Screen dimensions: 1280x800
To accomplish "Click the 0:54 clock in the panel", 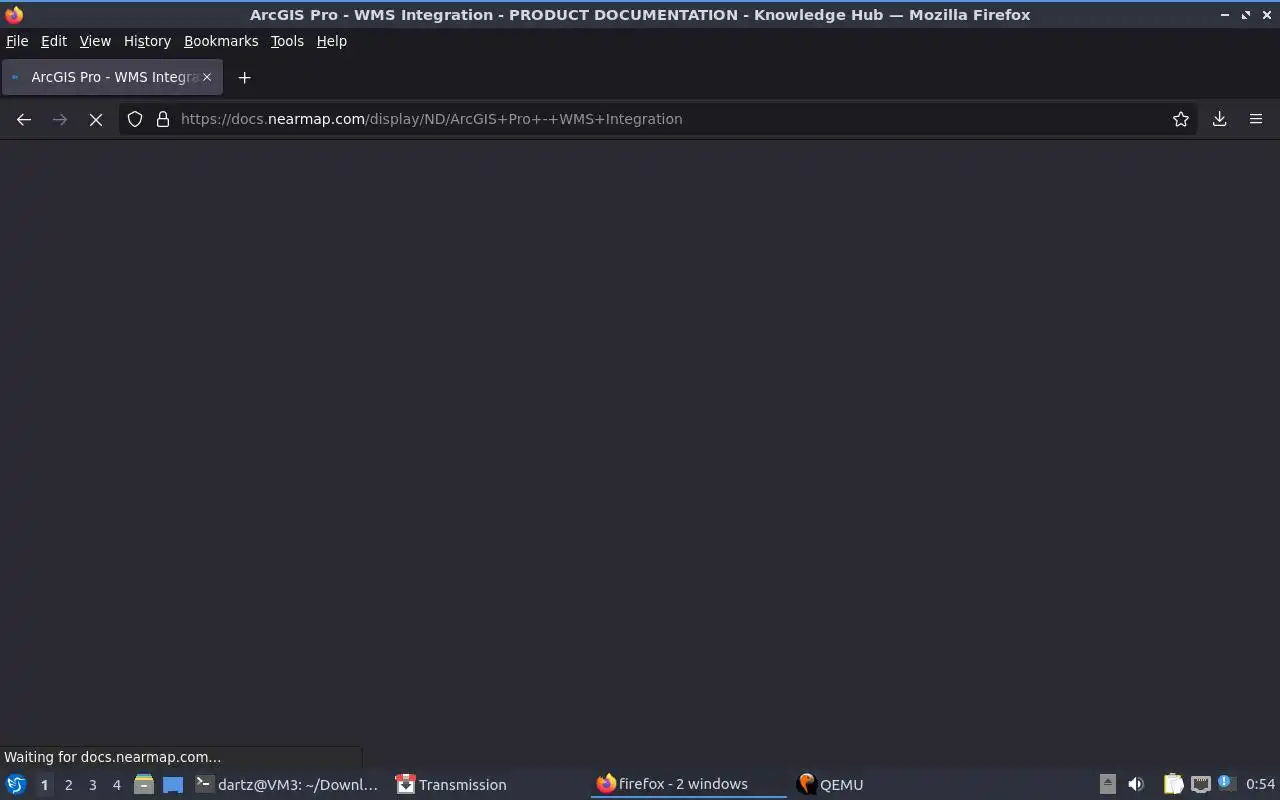I will (x=1260, y=785).
